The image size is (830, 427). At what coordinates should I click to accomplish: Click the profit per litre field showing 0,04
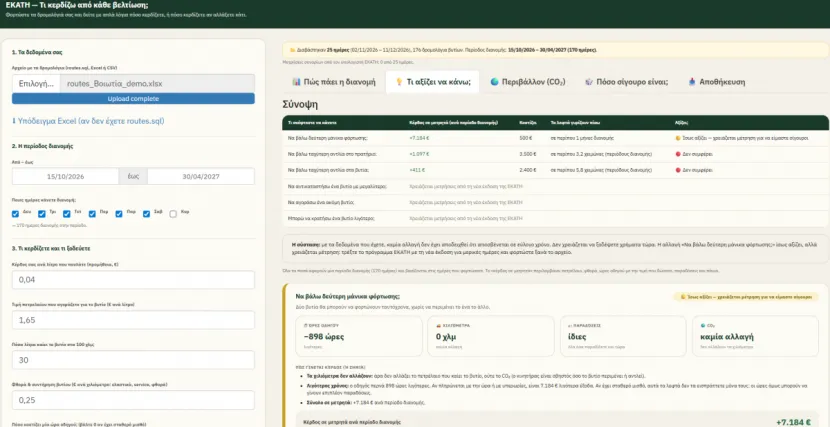coord(133,280)
